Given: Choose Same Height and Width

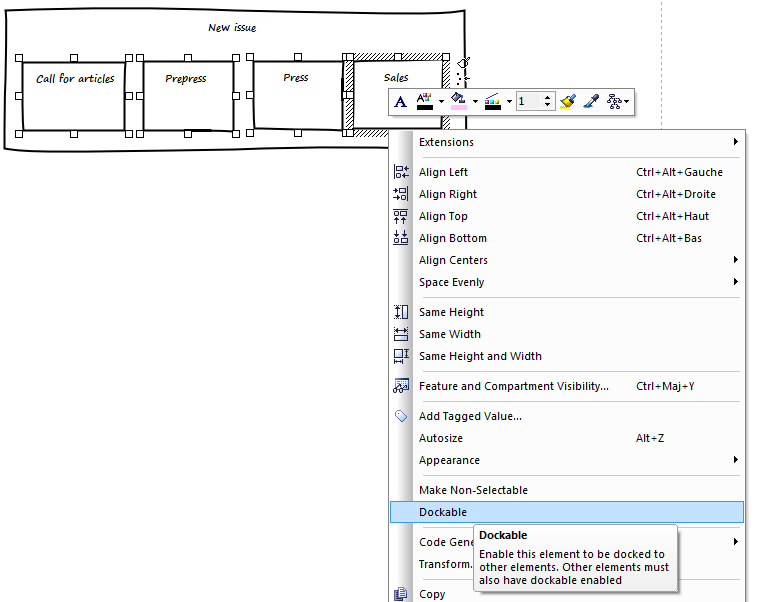Looking at the screenshot, I should pos(480,356).
